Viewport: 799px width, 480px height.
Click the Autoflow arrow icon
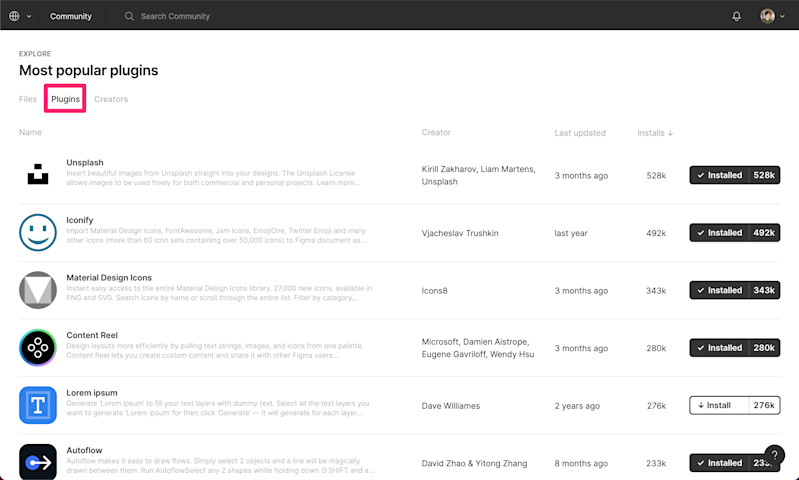(38, 462)
